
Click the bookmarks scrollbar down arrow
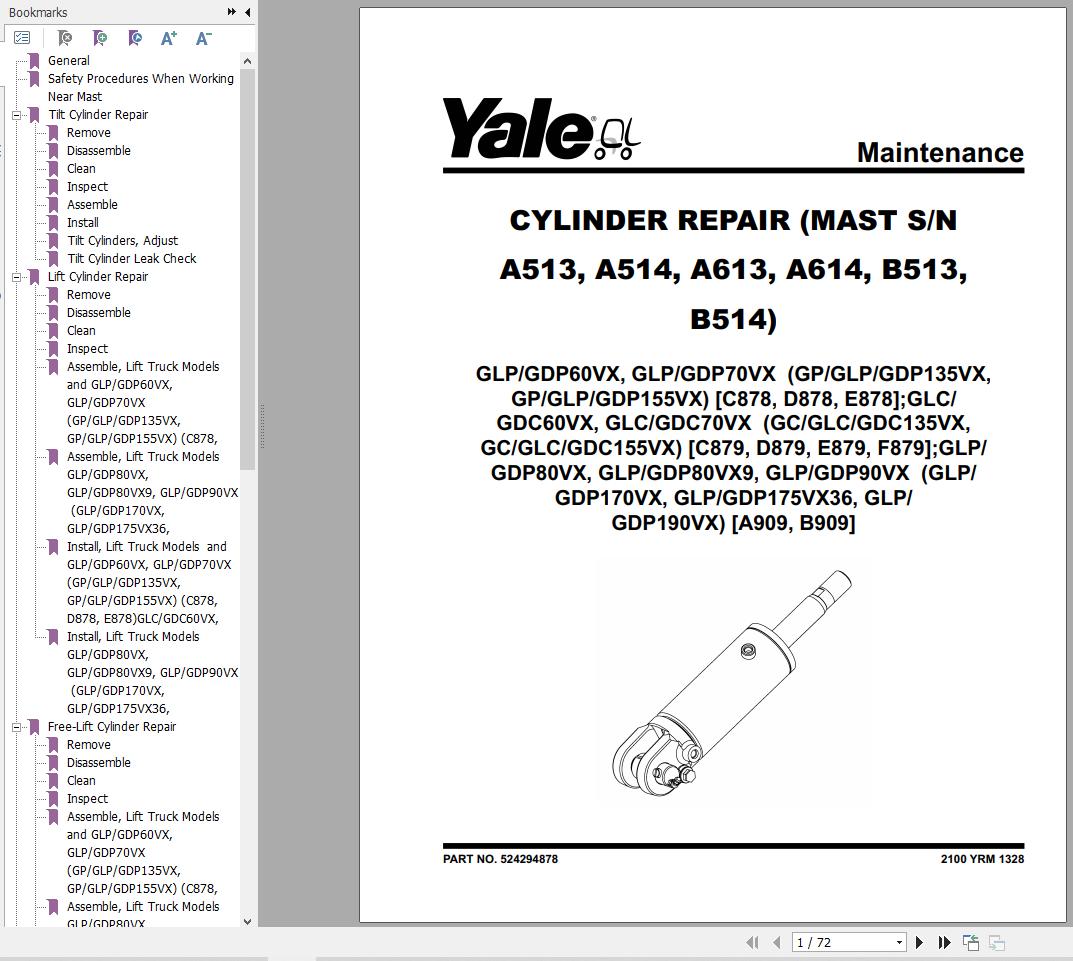pos(248,922)
